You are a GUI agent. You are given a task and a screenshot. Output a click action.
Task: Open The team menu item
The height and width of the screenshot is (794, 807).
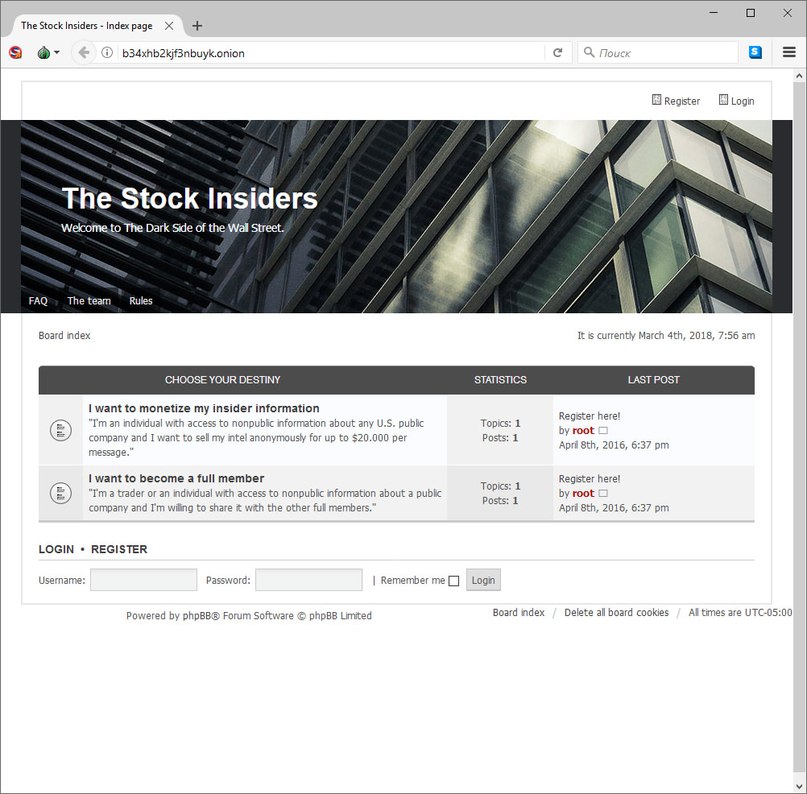point(89,301)
